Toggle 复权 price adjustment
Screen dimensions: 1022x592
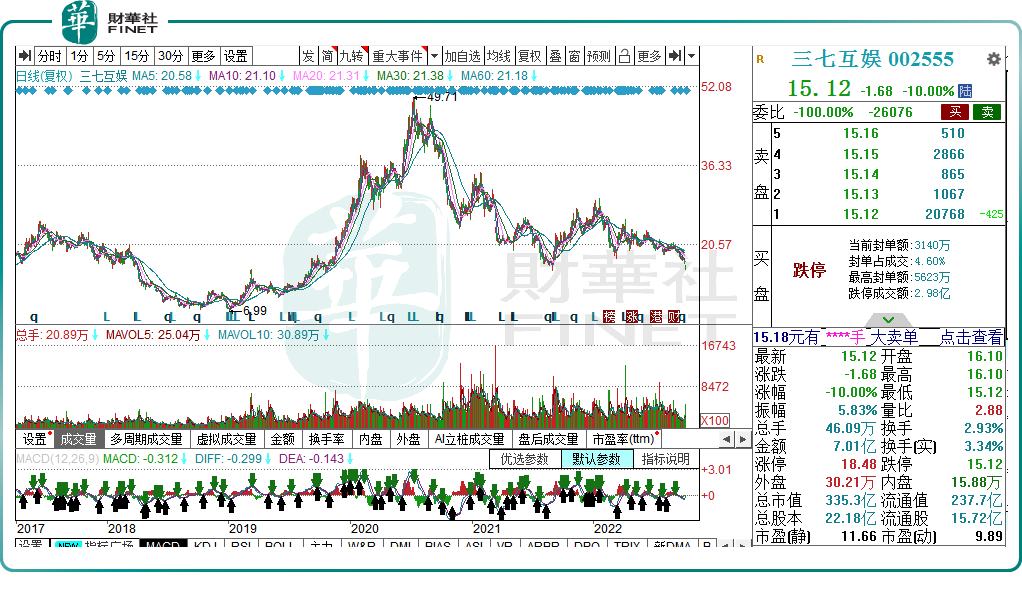tap(529, 56)
